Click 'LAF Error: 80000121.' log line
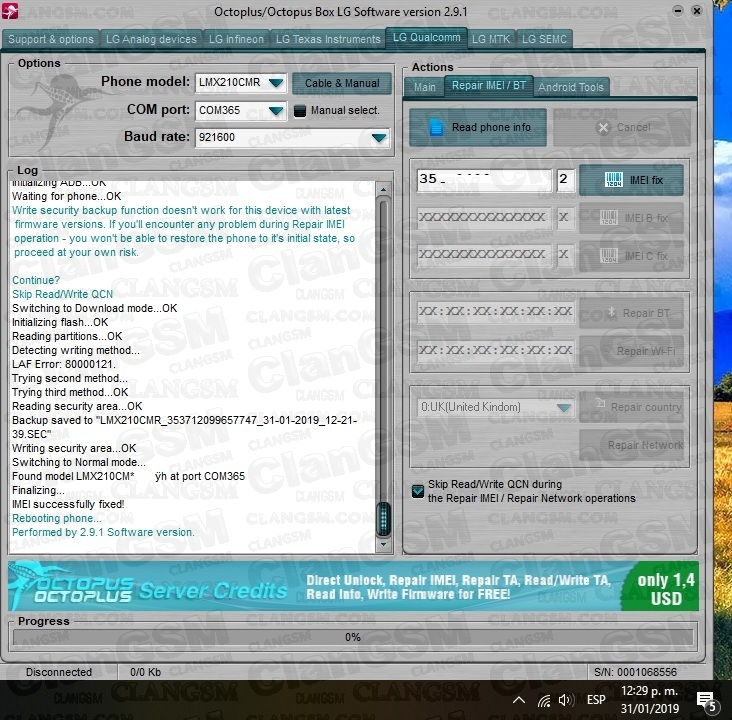 (x=64, y=364)
